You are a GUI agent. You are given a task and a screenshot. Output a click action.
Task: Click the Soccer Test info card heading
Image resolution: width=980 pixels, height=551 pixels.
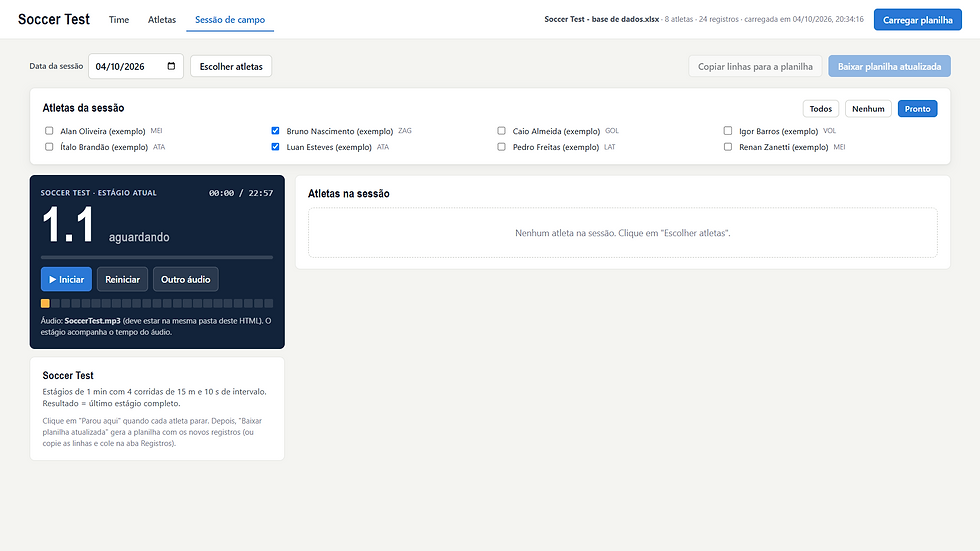[x=68, y=375]
